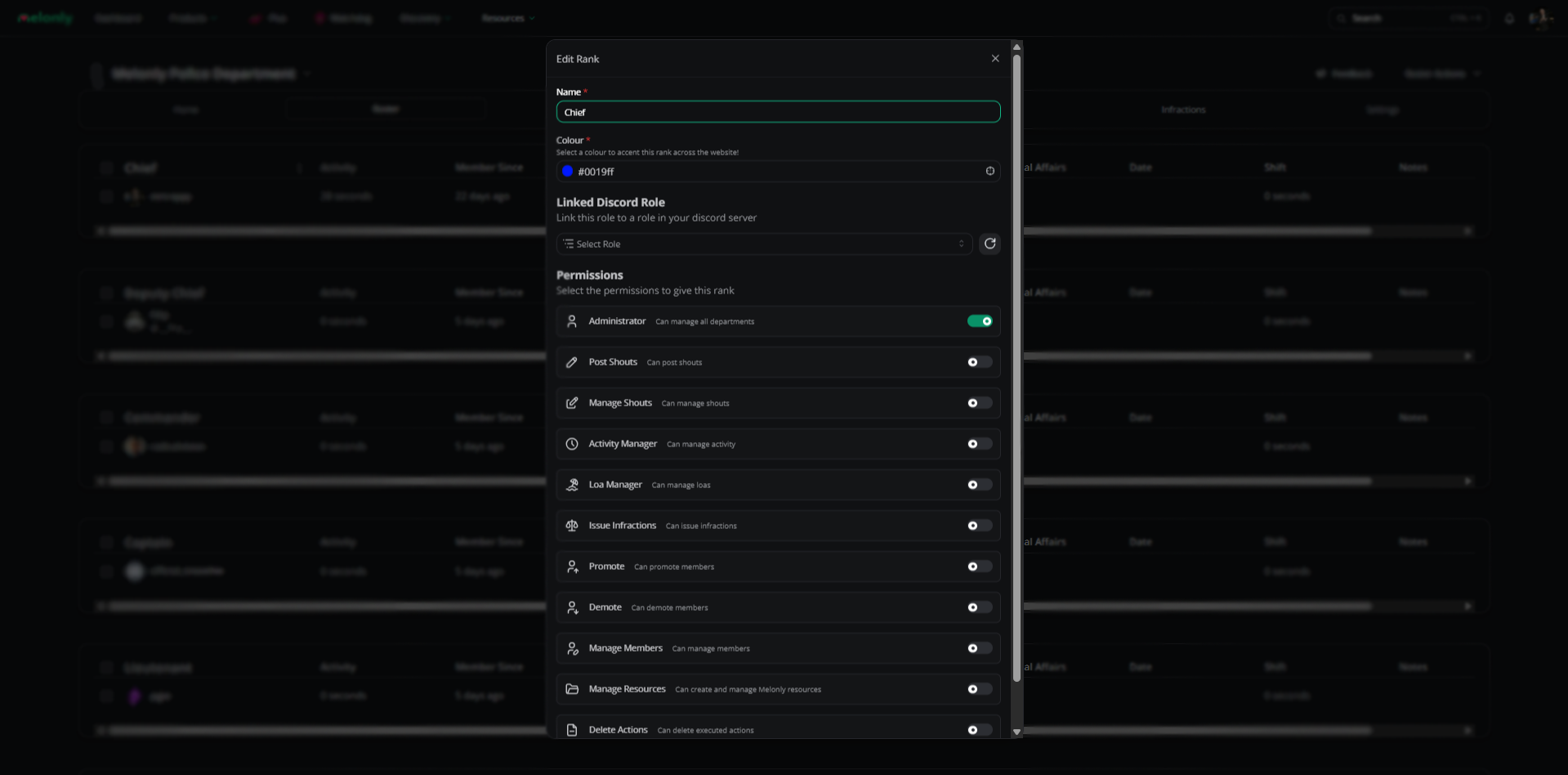
Task: Click 'Can delete executed actions' description
Action: (705, 730)
